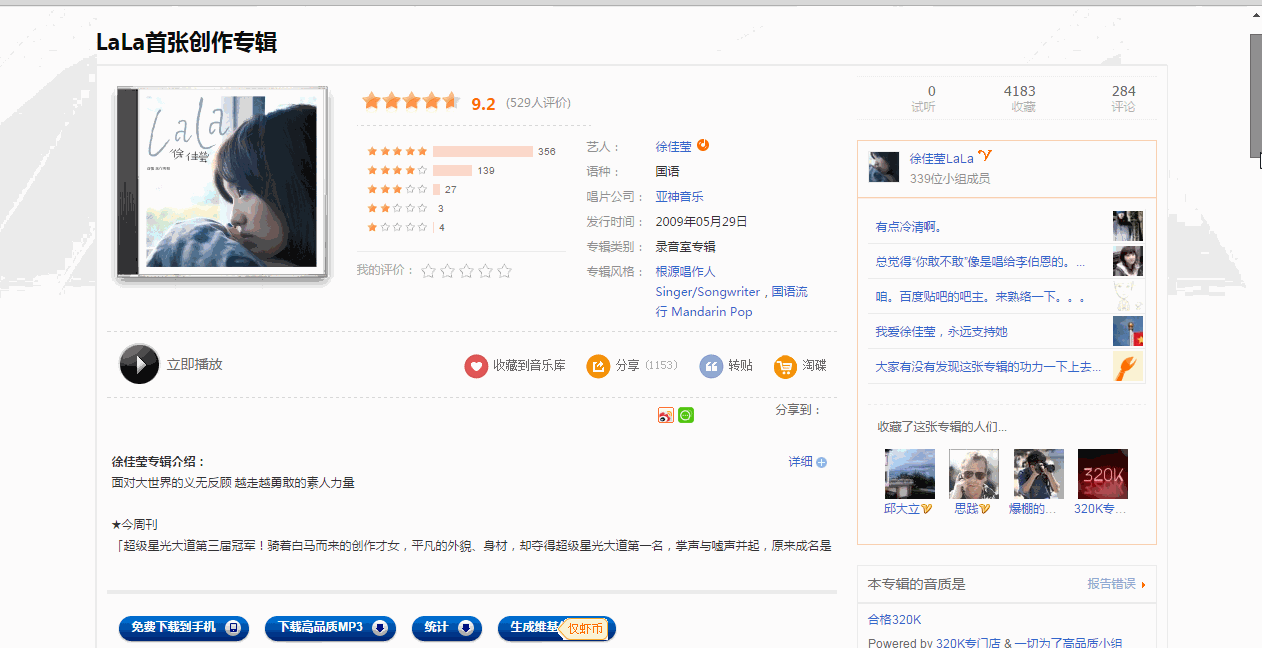Rate album five stars in 我的评价
Image resolution: width=1262 pixels, height=648 pixels.
pyautogui.click(x=504, y=271)
